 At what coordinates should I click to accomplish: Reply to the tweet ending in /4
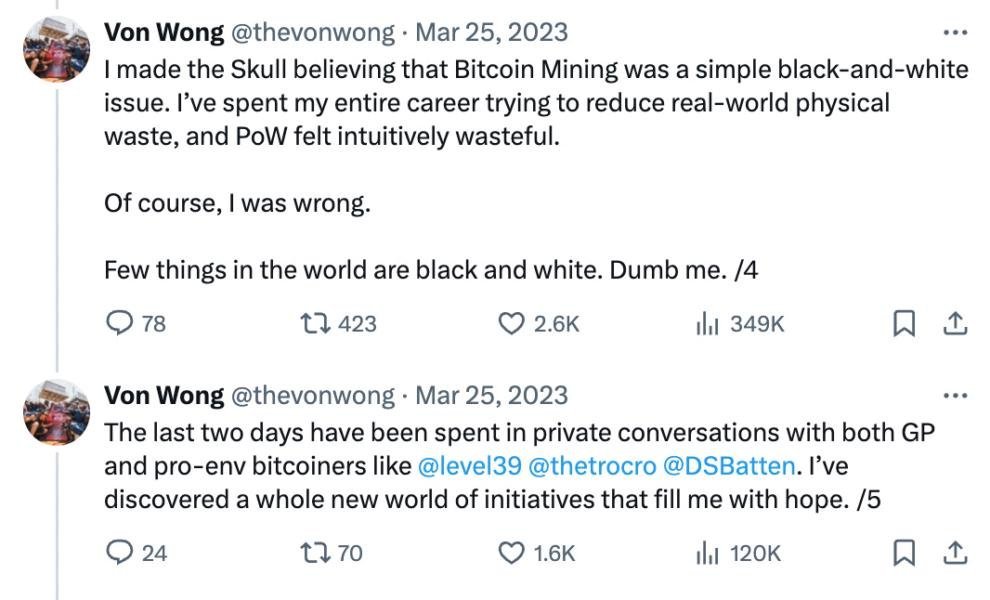click(120, 324)
